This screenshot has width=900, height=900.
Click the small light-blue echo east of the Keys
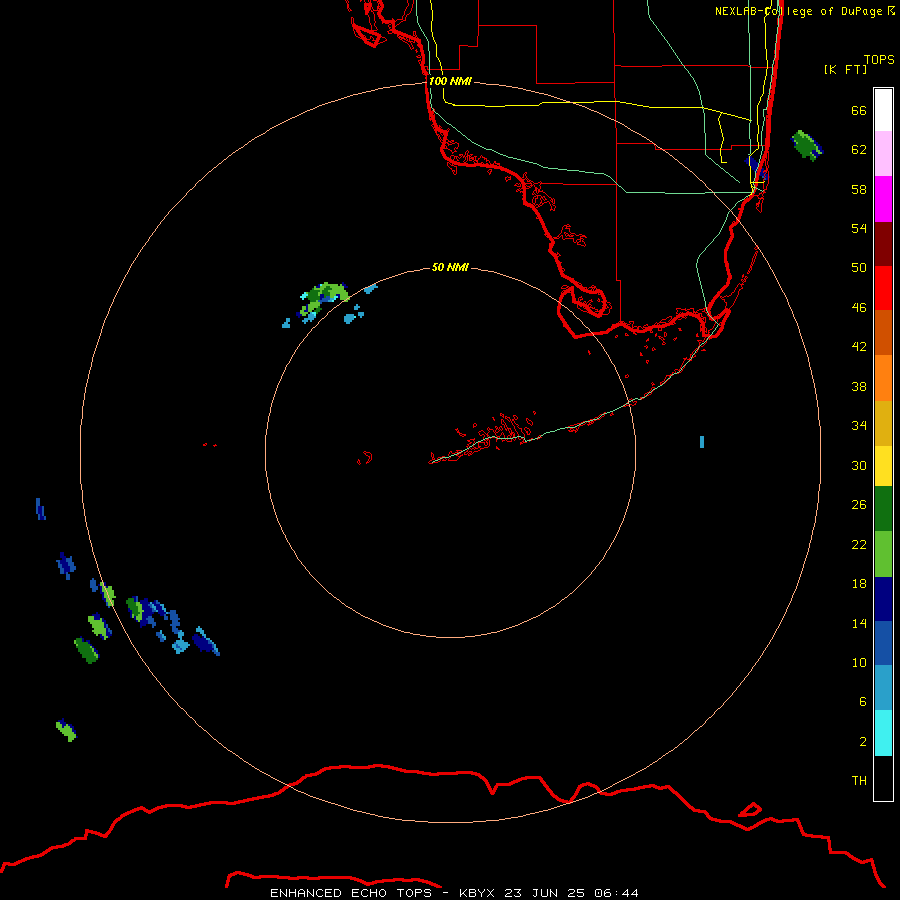[702, 442]
